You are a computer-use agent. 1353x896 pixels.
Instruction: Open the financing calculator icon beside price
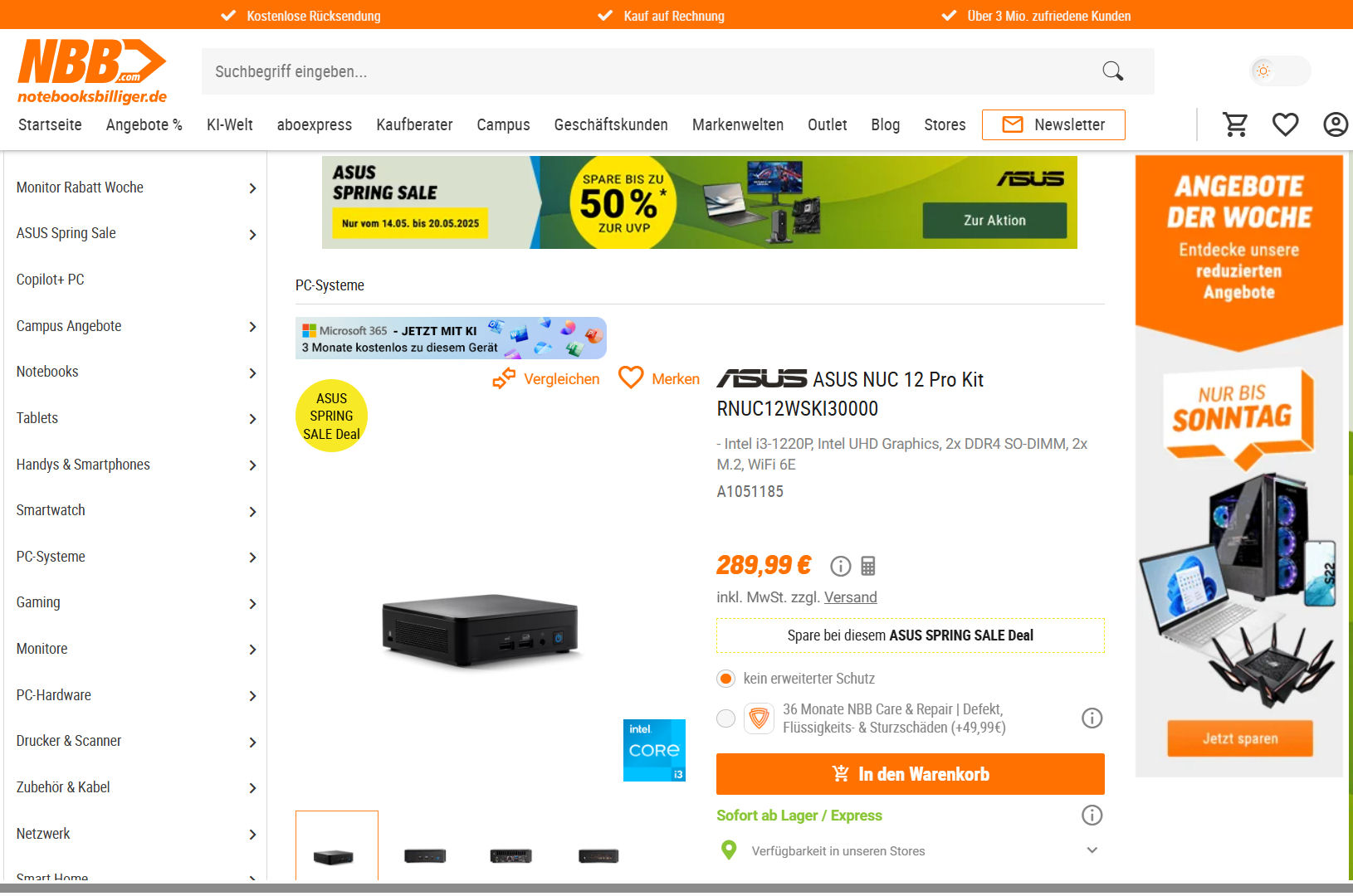click(868, 566)
